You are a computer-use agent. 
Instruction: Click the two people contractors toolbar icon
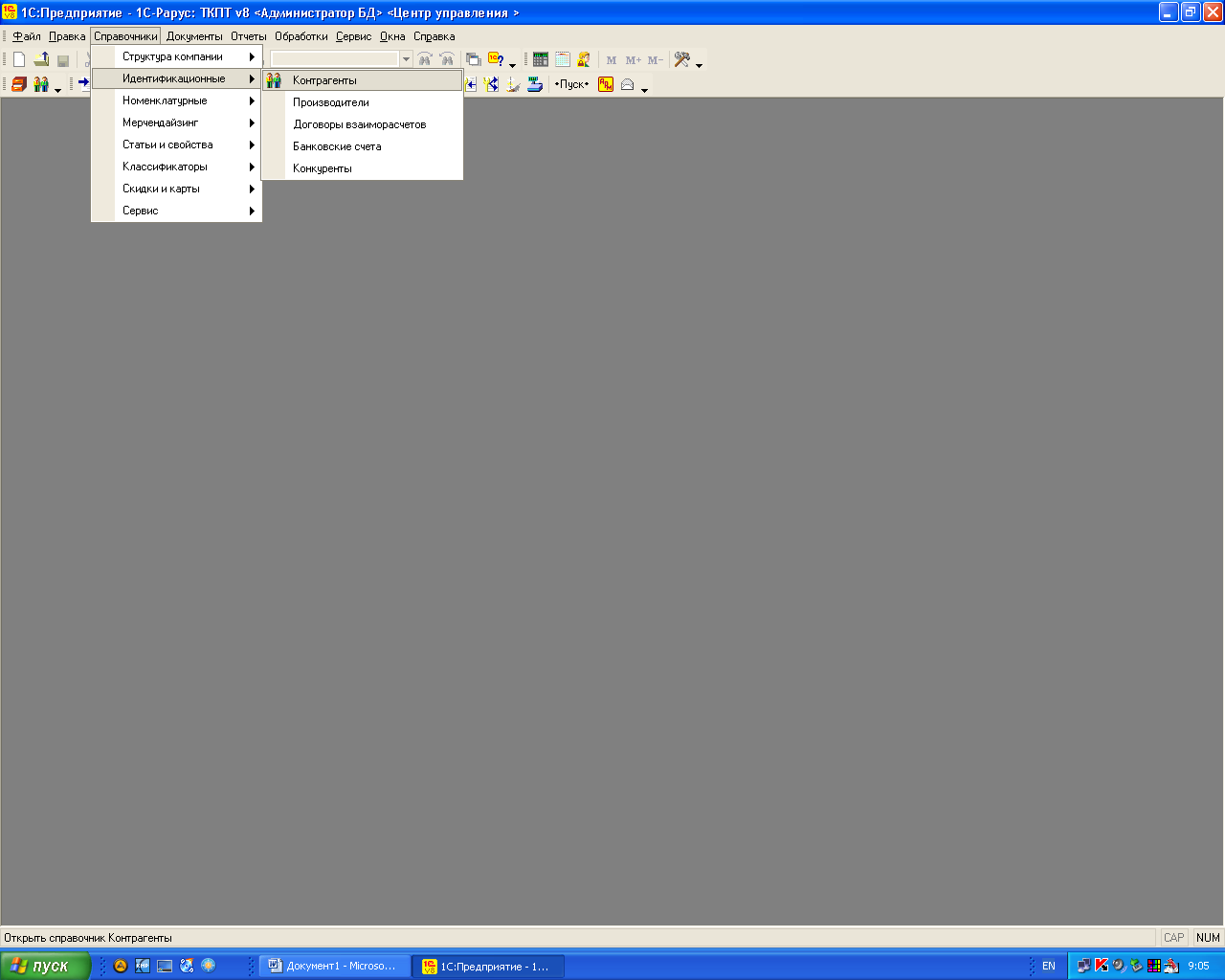click(x=41, y=84)
